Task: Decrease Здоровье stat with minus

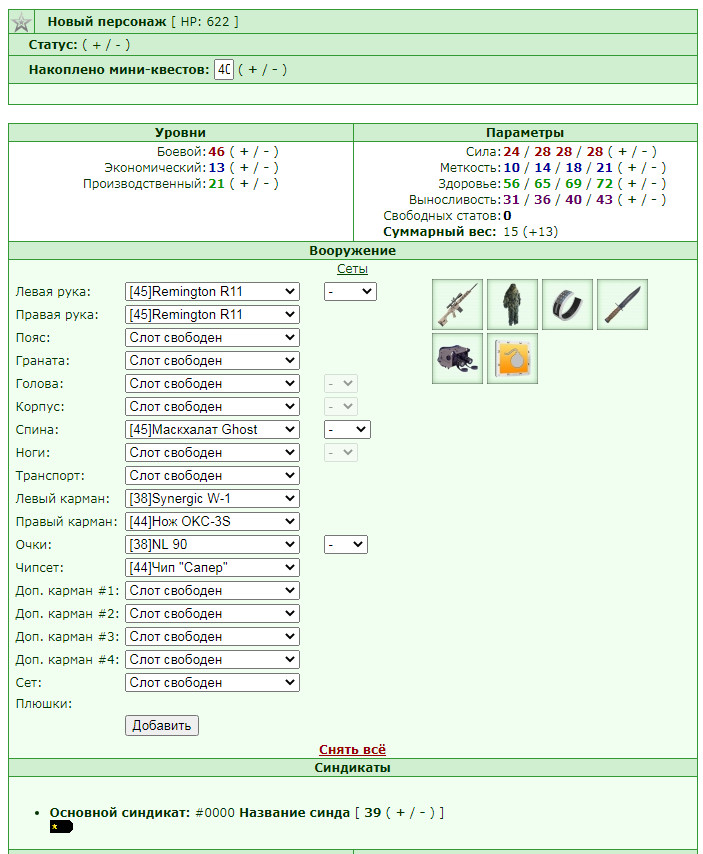Action: pos(653,184)
